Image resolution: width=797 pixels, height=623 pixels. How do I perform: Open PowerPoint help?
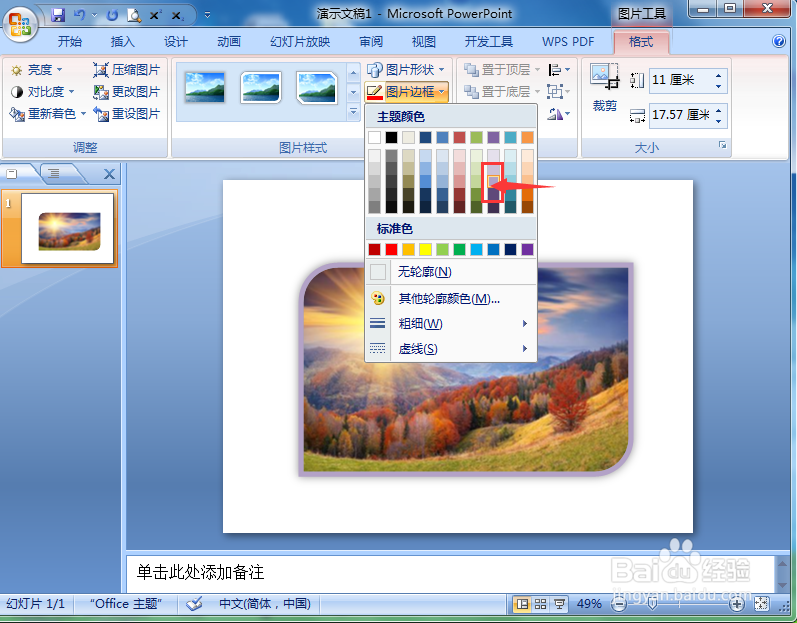(x=779, y=41)
